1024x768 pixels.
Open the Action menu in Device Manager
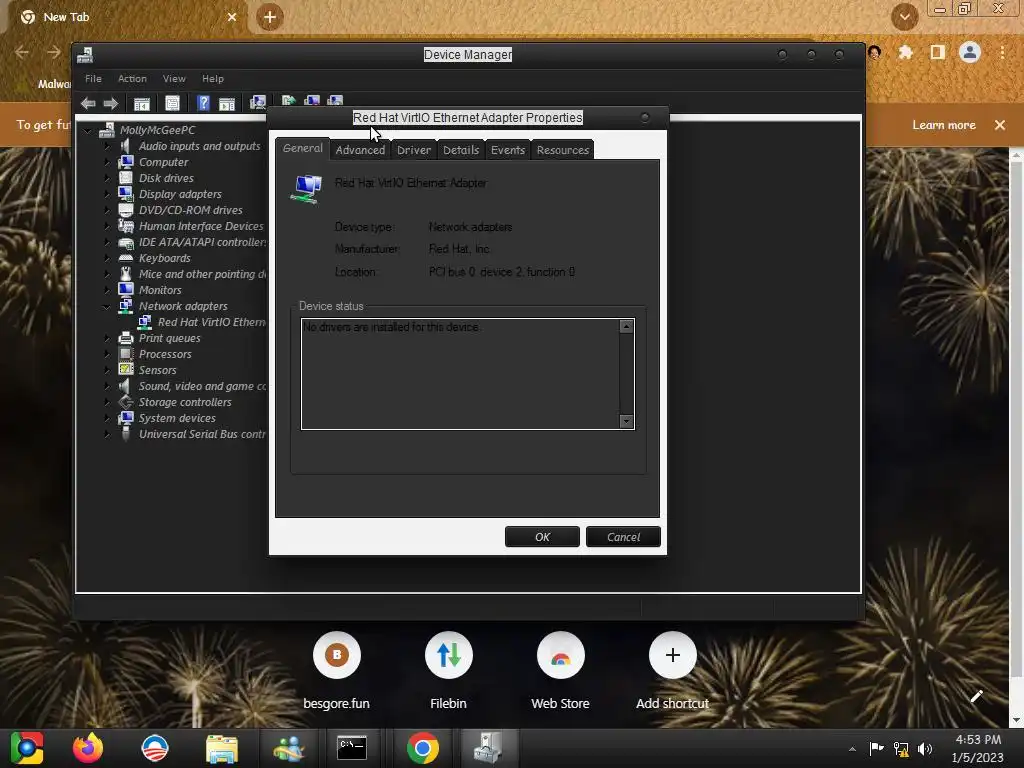coord(132,78)
